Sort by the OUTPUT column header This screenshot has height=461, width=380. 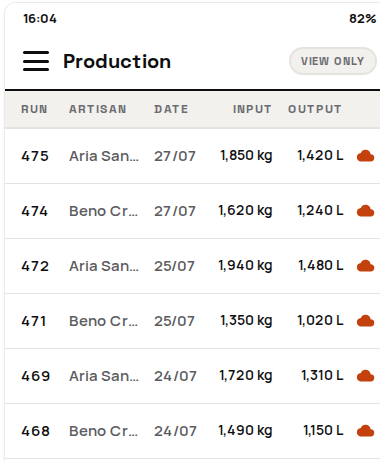pyautogui.click(x=315, y=109)
